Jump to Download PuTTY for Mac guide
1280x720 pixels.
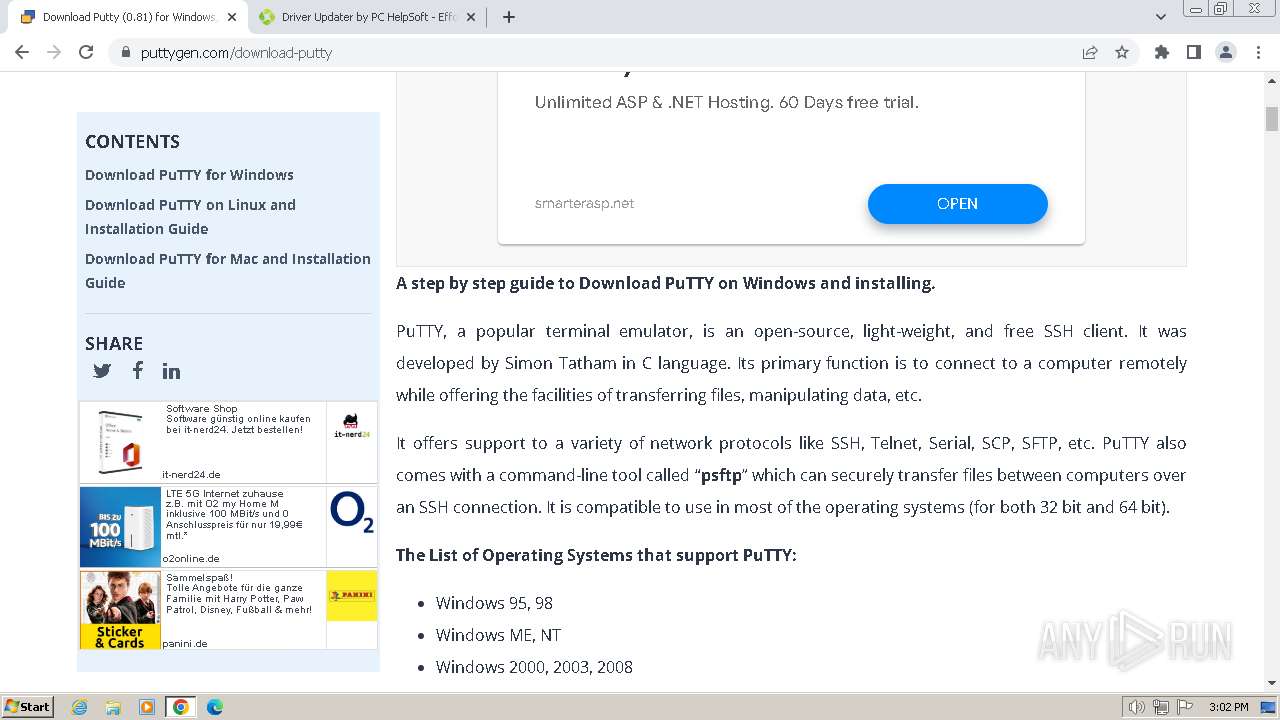tap(228, 271)
